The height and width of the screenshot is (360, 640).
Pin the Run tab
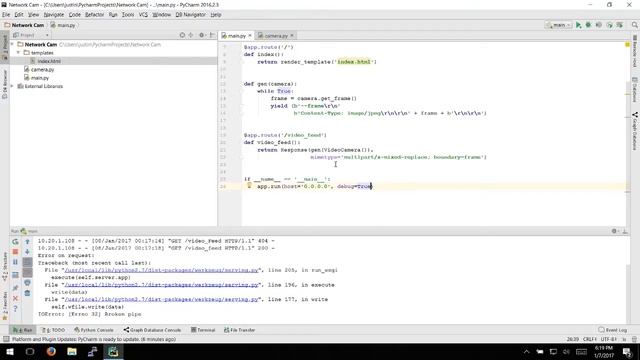(x=15, y=288)
